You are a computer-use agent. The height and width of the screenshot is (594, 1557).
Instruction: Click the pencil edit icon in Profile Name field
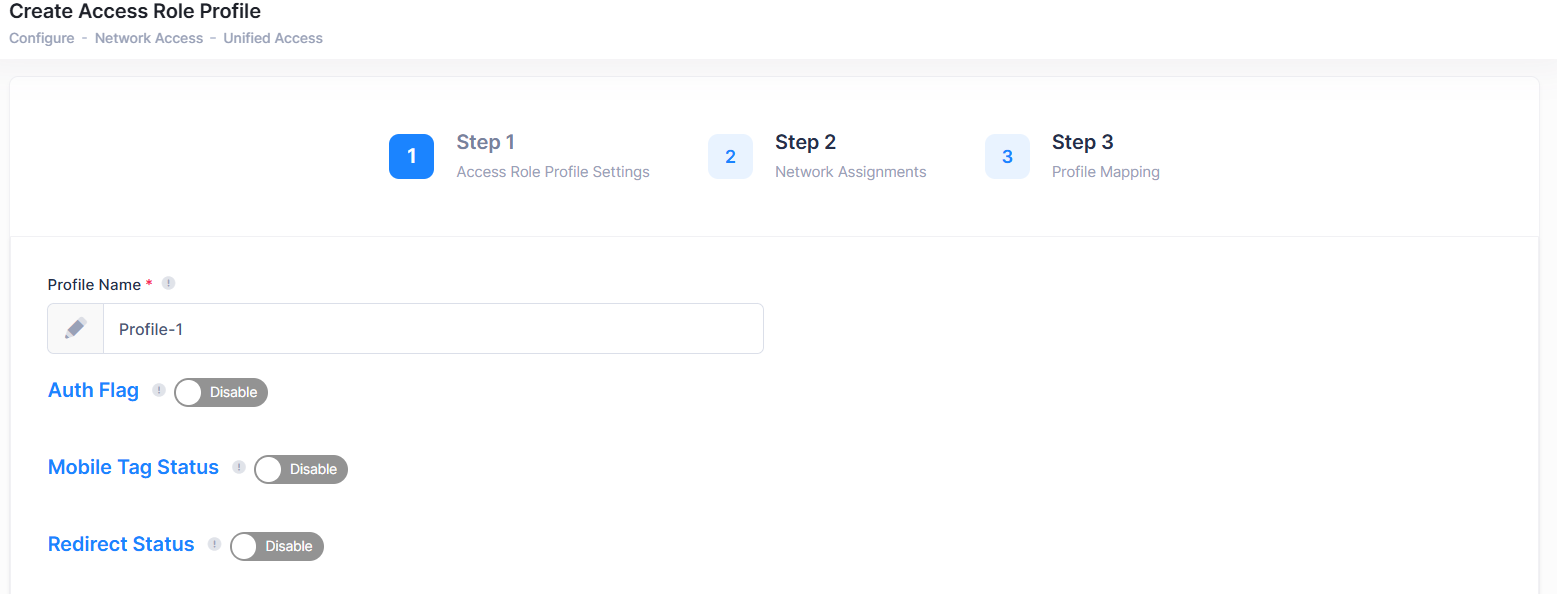(x=75, y=328)
